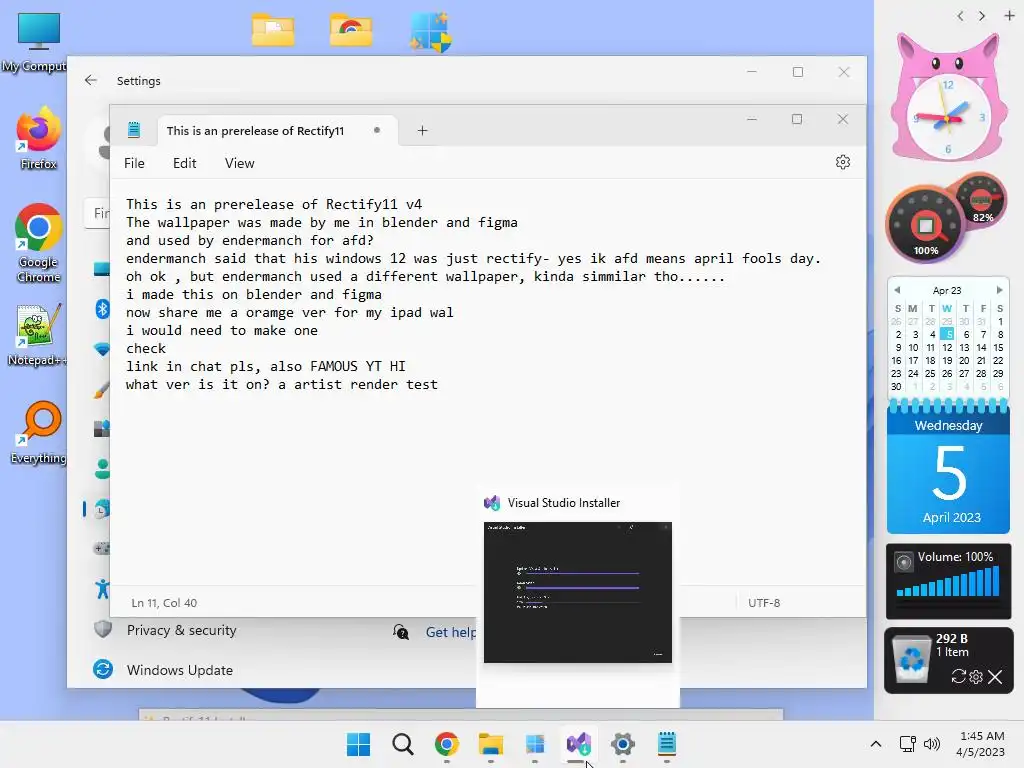Open the Windows shield setup desktop icon
The height and width of the screenshot is (768, 1024).
click(x=430, y=32)
